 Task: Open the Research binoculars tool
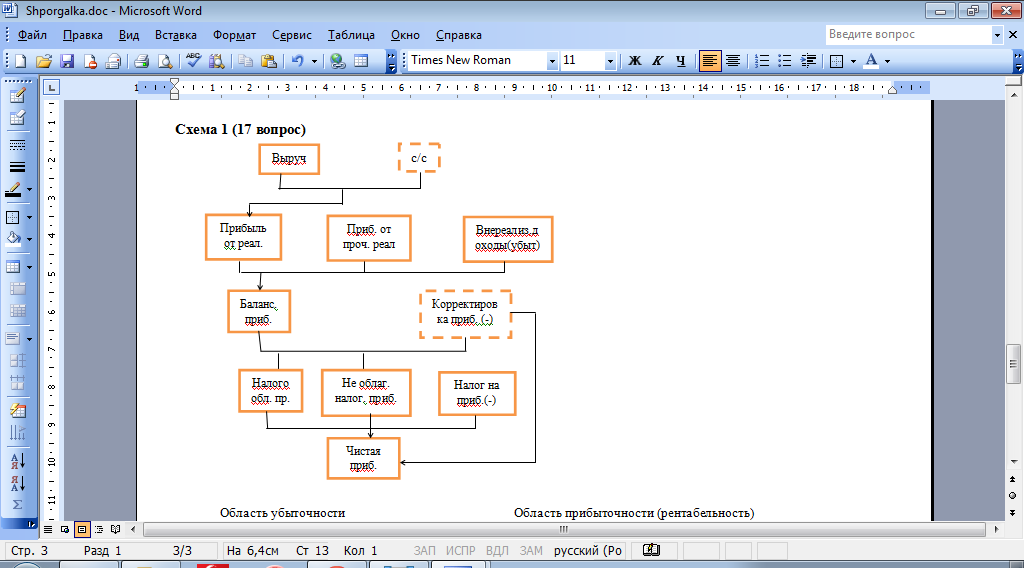(x=217, y=61)
